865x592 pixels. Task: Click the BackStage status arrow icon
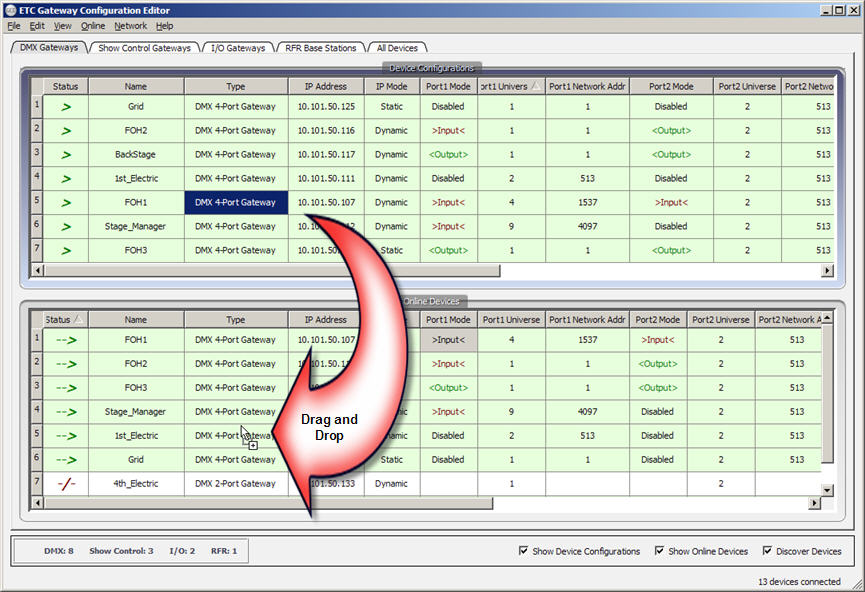point(66,154)
